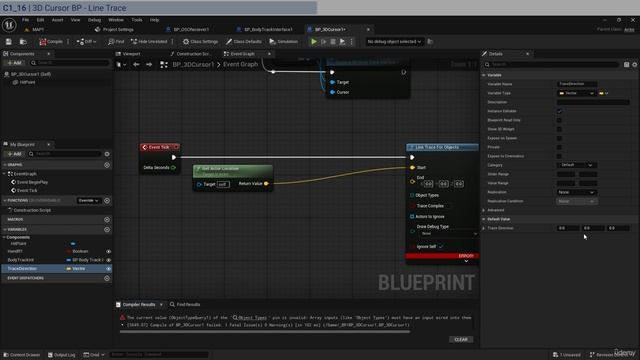
Task: Click the My Blueprint settings gear
Action: tap(107, 154)
